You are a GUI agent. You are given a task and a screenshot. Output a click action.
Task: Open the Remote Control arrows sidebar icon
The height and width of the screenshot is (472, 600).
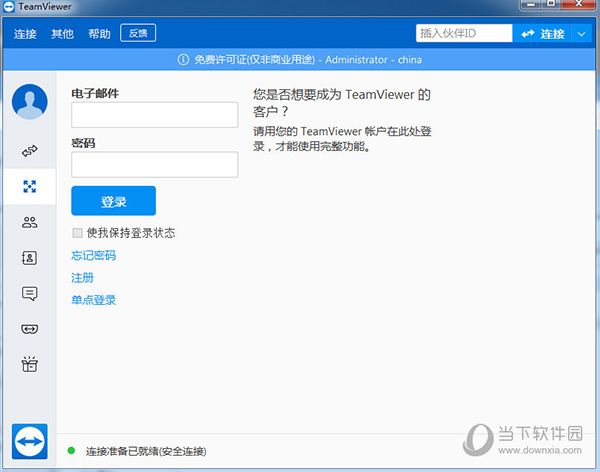[x=29, y=151]
